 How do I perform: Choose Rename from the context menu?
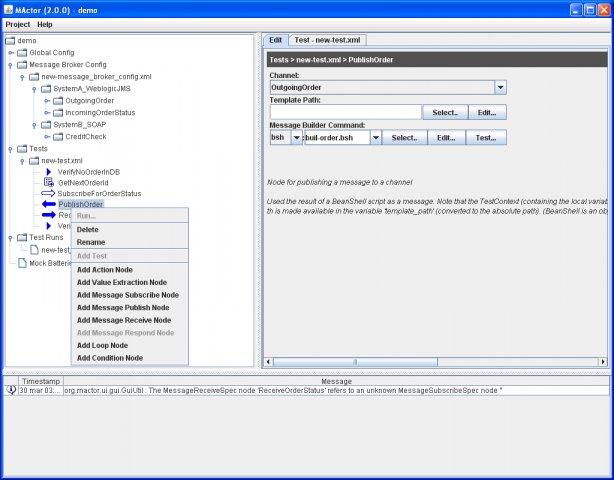(130, 242)
